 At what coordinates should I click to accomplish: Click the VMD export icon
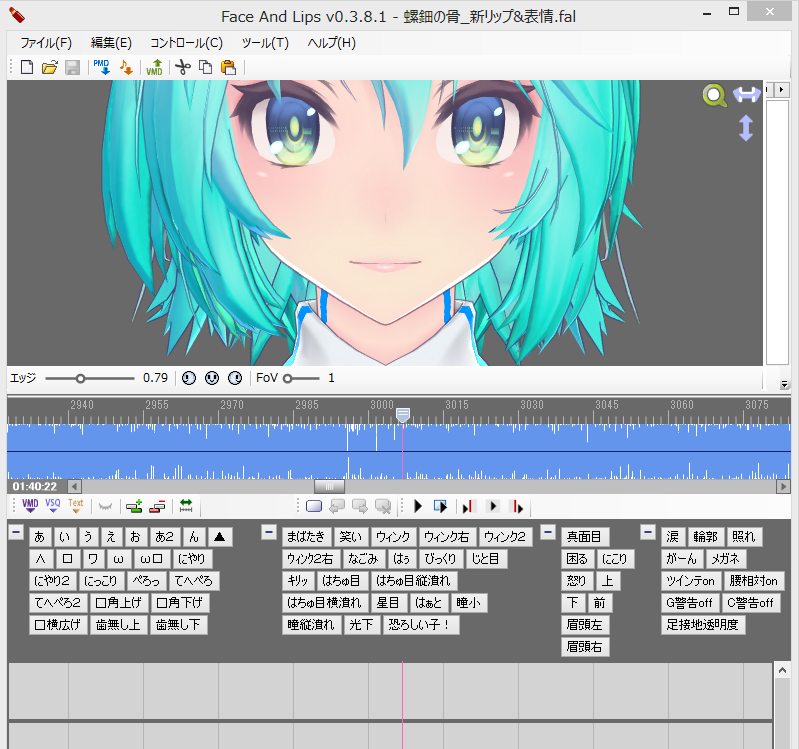tap(154, 67)
